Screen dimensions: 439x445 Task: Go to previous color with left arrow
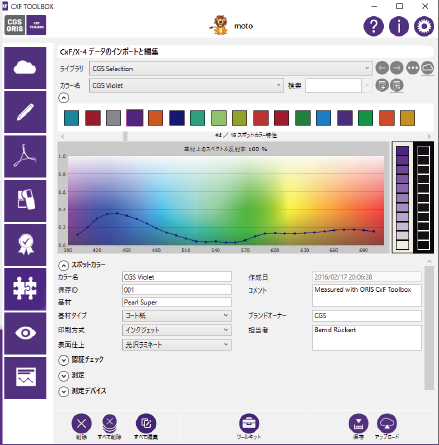[x=382, y=68]
